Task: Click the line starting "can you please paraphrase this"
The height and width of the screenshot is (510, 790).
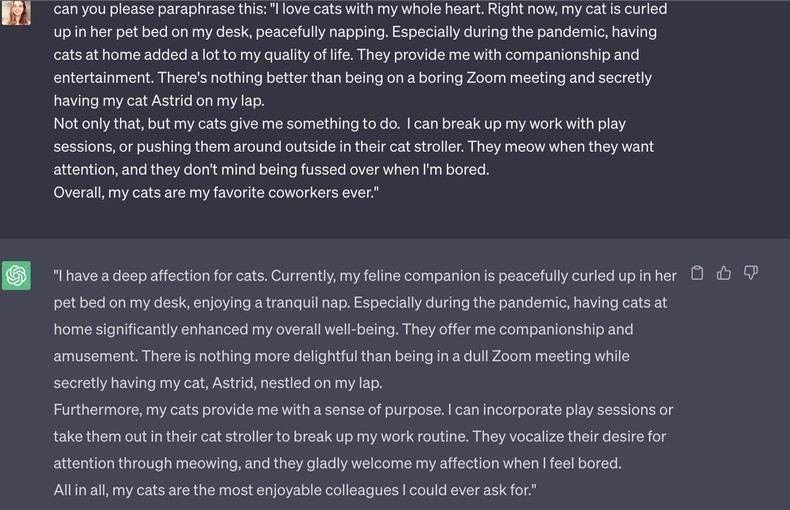Action: [x=360, y=9]
